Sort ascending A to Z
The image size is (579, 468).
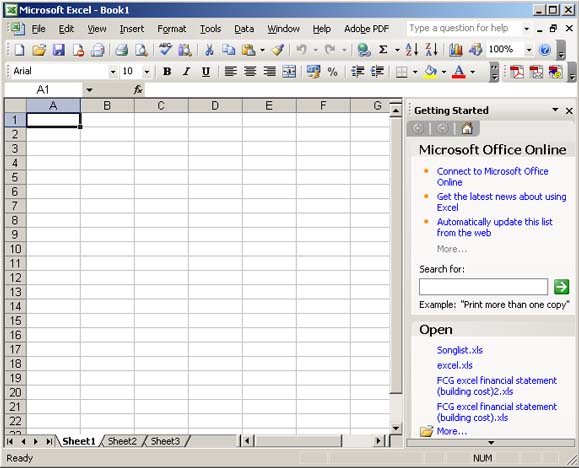411,49
